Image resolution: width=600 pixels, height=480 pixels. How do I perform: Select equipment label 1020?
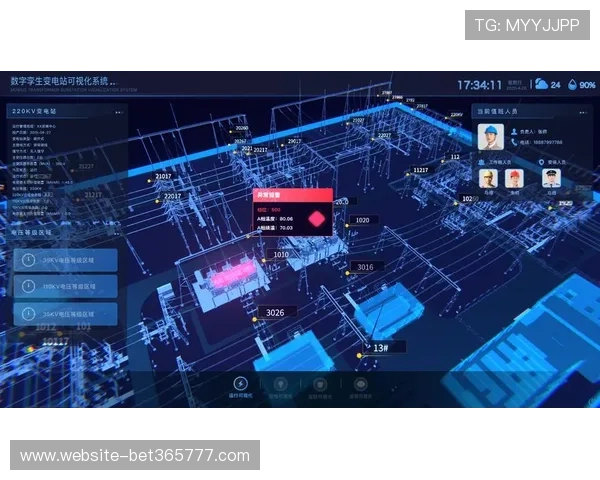tap(363, 220)
